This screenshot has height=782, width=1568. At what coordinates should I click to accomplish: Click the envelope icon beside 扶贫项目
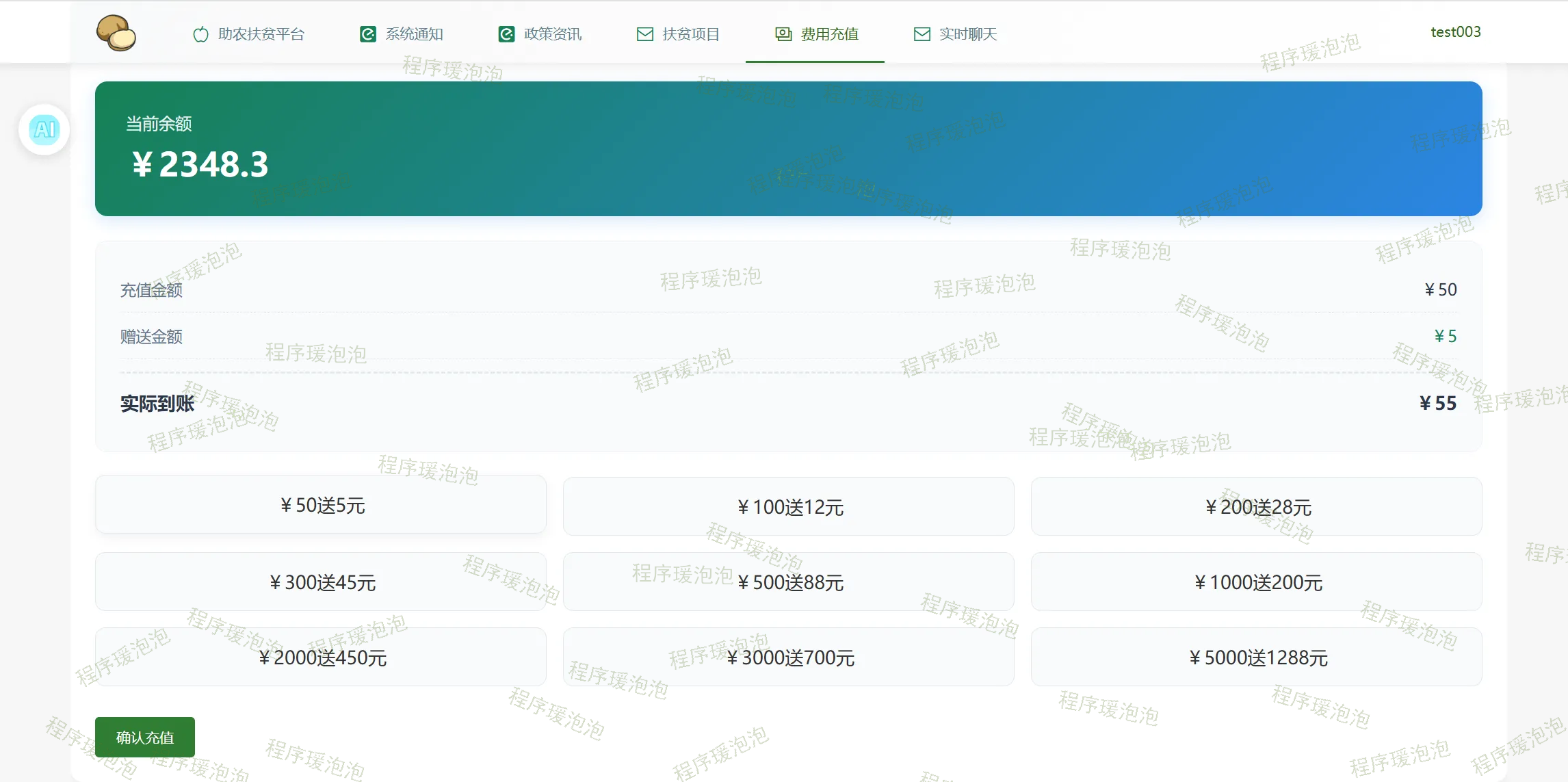pos(644,34)
